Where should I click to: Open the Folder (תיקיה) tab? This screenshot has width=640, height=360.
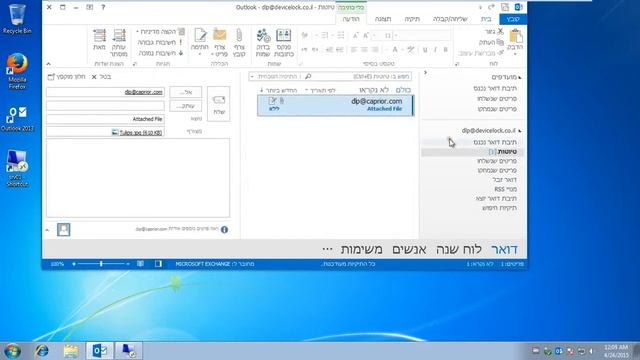point(412,19)
